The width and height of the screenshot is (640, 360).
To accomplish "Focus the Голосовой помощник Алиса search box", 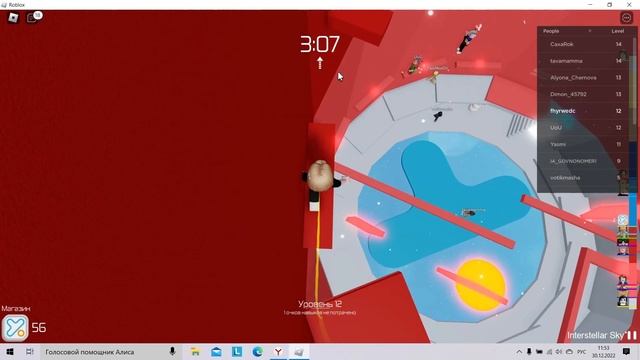I will 111,351.
